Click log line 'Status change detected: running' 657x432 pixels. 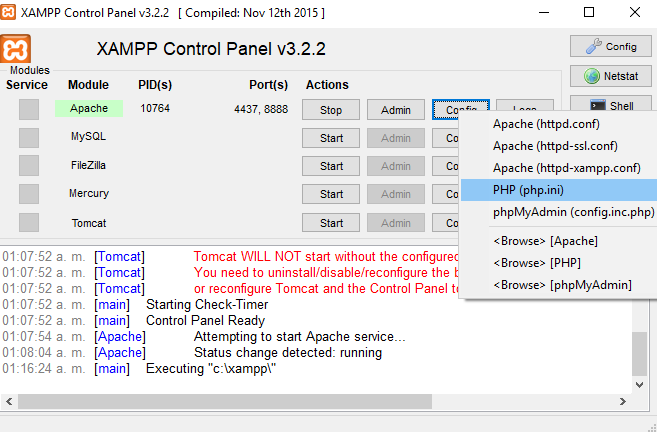tap(288, 352)
